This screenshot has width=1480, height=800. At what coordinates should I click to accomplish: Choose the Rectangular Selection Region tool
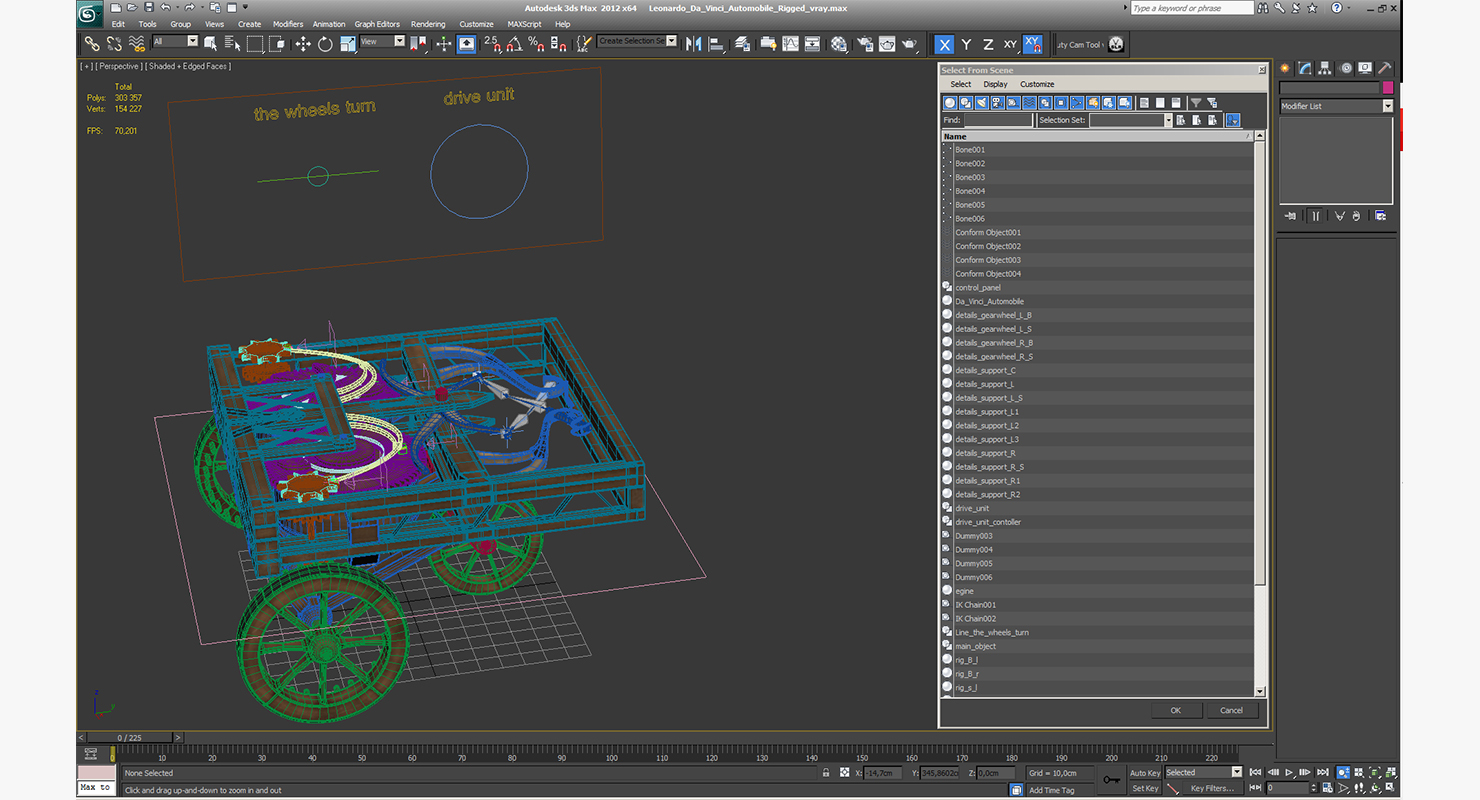point(255,44)
